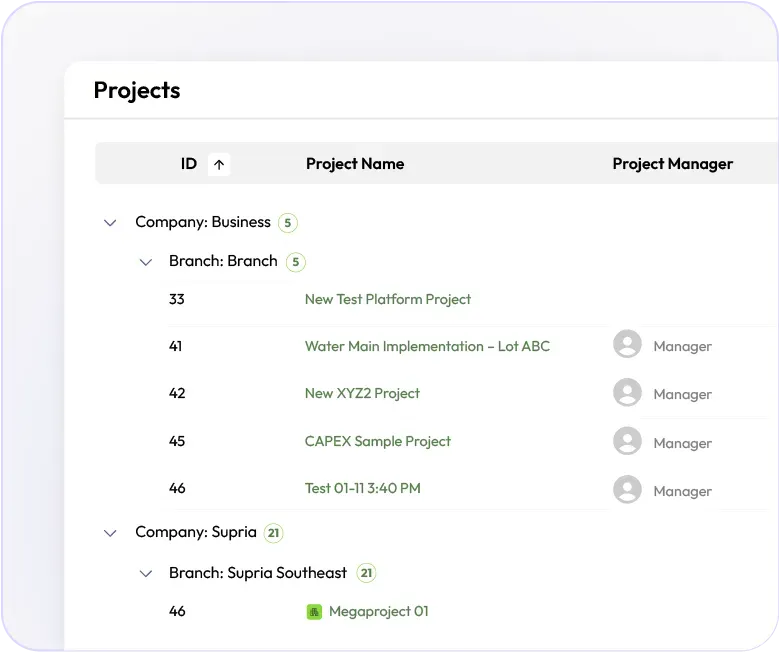
Task: Collapse the Branch: Supria Southeast subgroup
Action: 146,574
